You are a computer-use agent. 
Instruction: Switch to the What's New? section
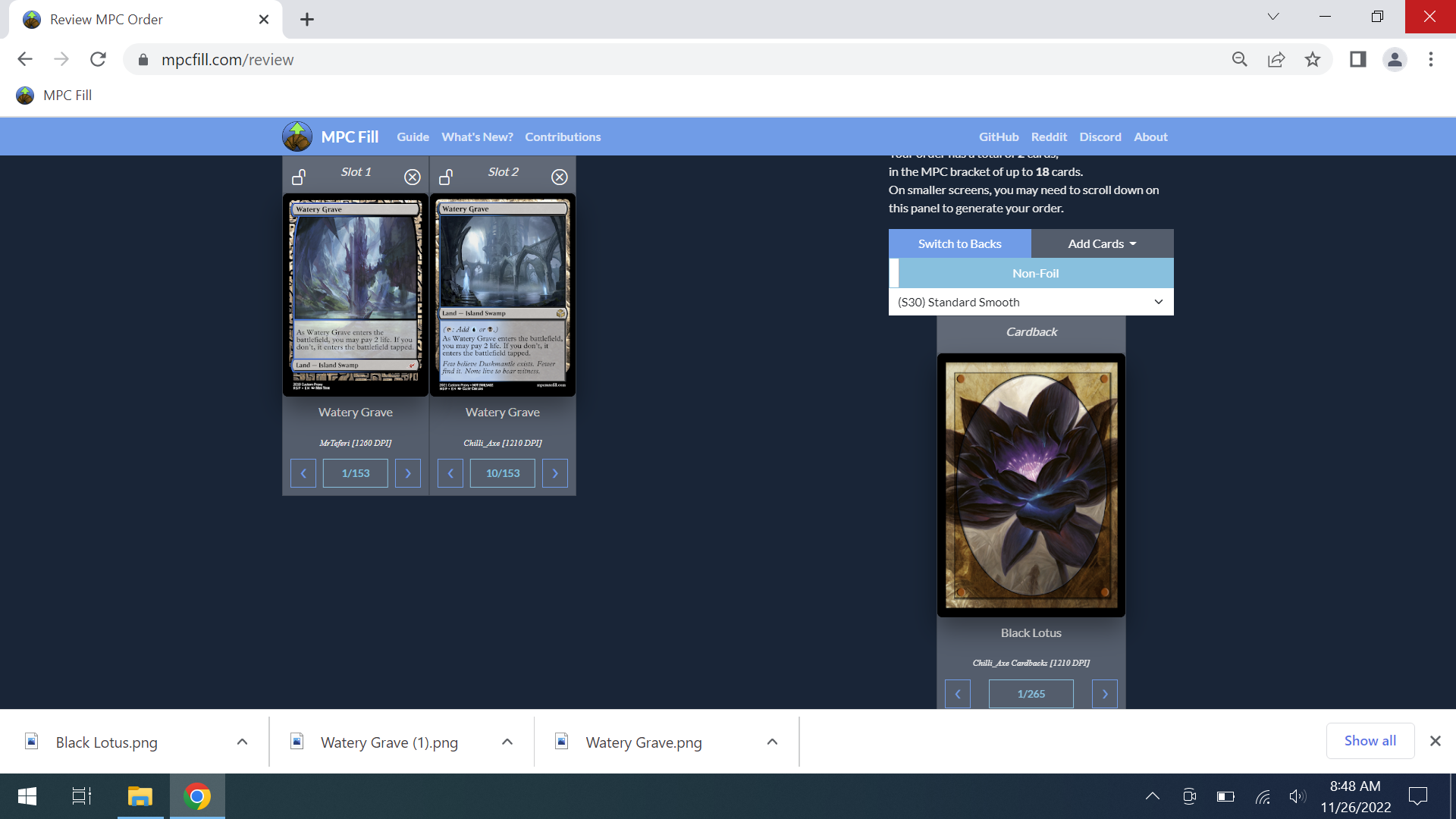click(x=477, y=136)
